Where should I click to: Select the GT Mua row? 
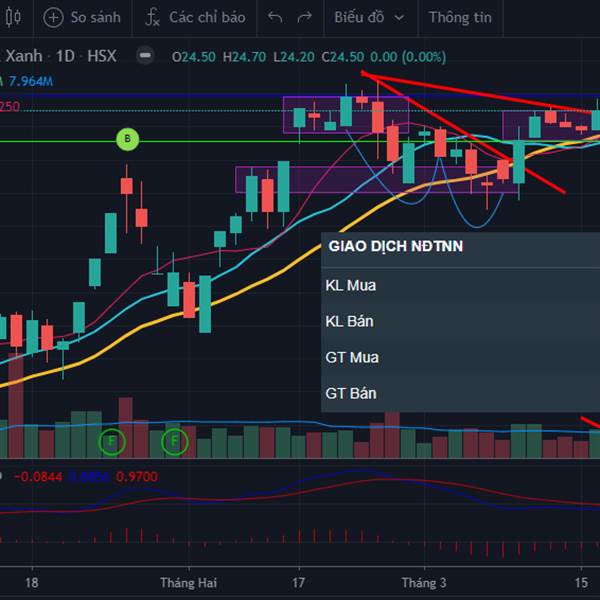point(461,357)
